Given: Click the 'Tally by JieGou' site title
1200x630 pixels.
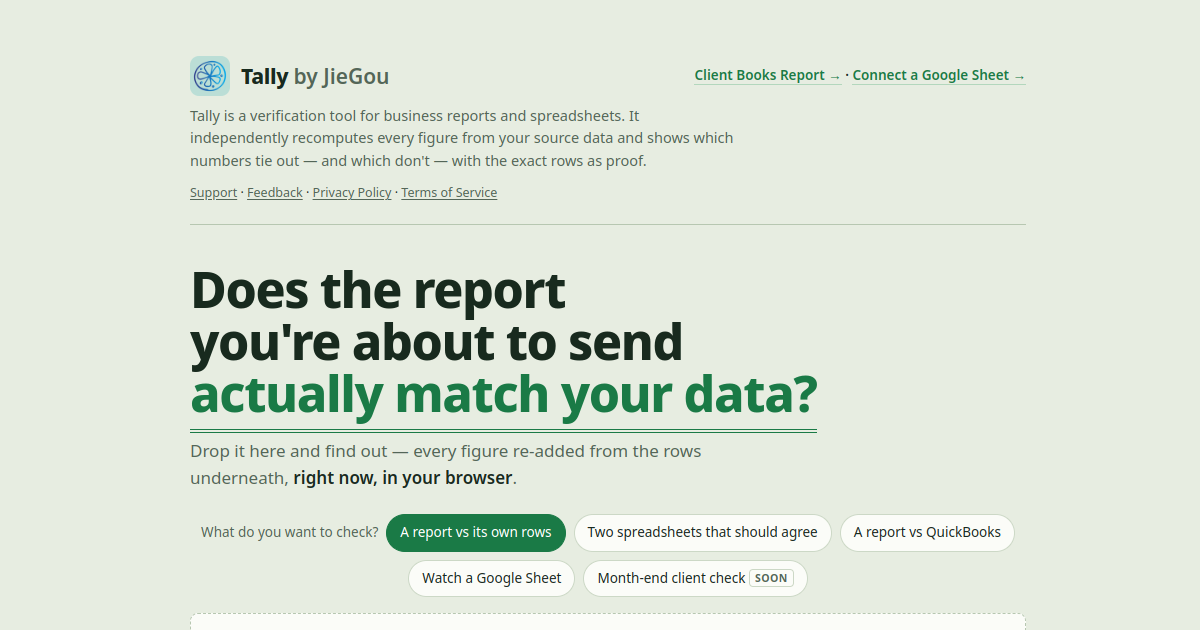Looking at the screenshot, I should pos(315,76).
